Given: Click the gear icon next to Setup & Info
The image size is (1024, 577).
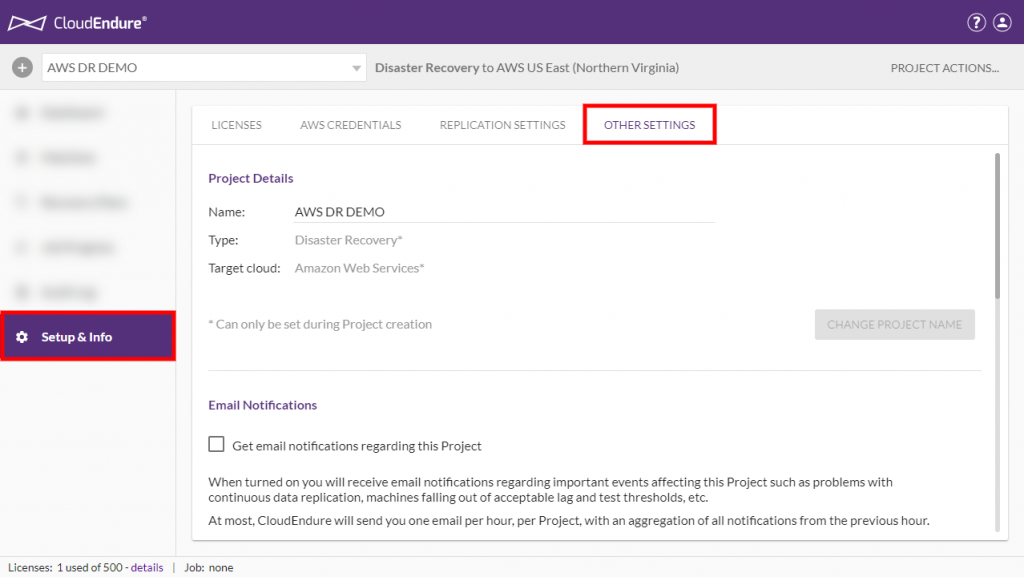Looking at the screenshot, I should [x=22, y=337].
